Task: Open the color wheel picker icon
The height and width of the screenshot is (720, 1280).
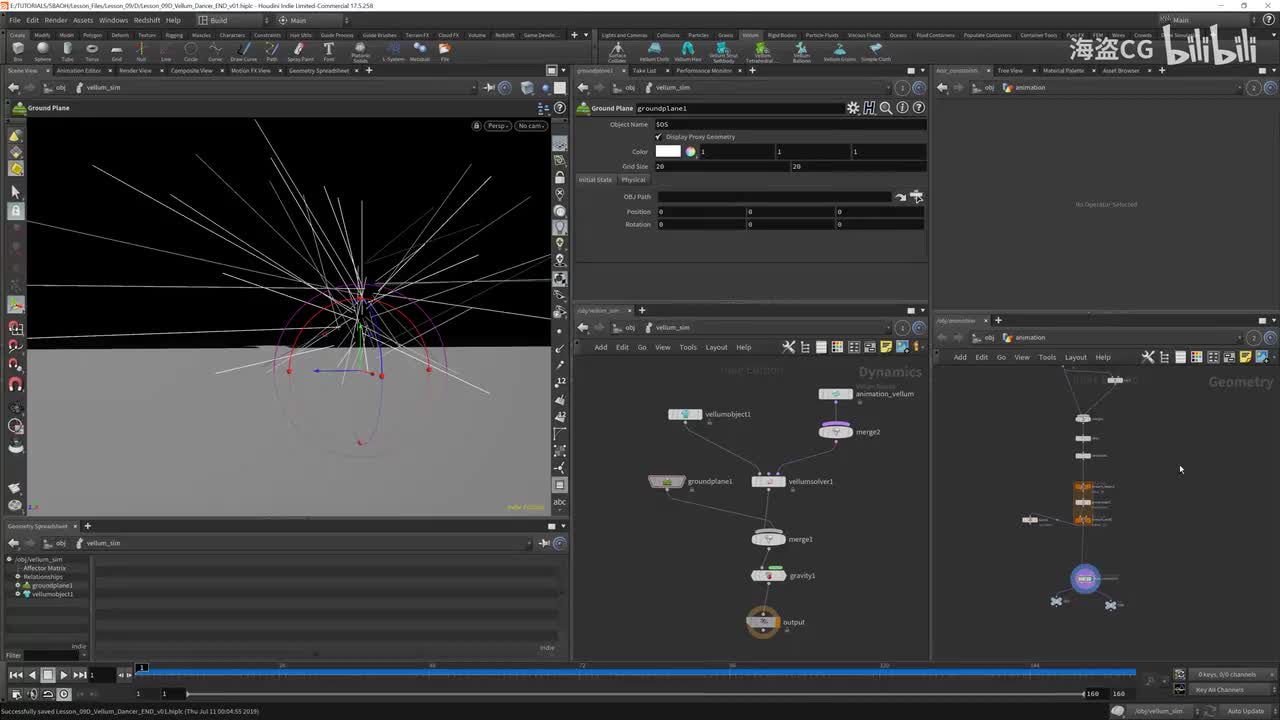Action: [x=690, y=152]
